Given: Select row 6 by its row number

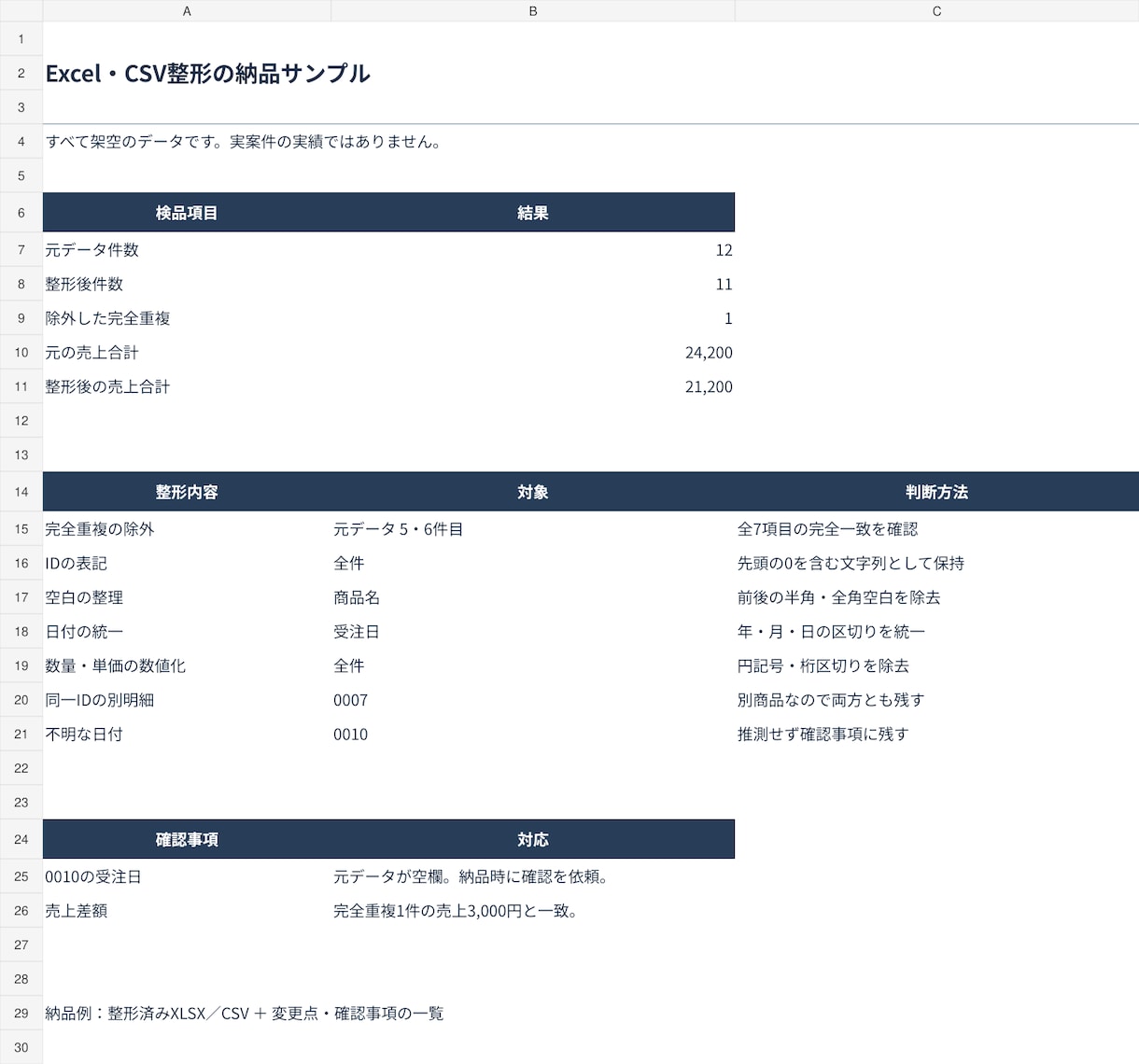Looking at the screenshot, I should click(x=21, y=213).
